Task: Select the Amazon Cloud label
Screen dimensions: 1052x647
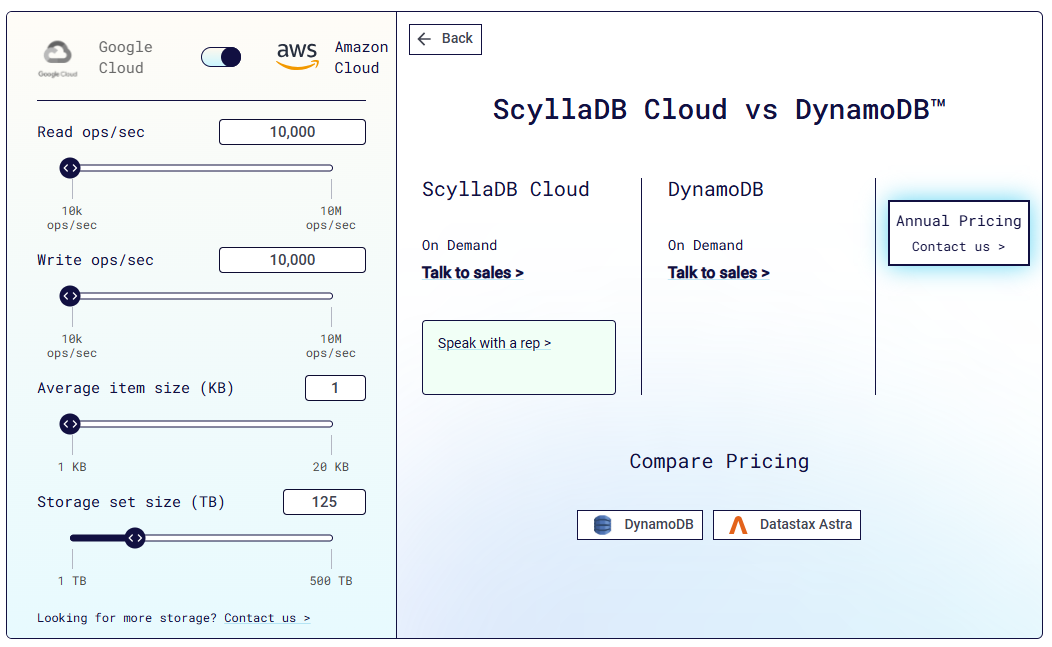Action: 361,58
